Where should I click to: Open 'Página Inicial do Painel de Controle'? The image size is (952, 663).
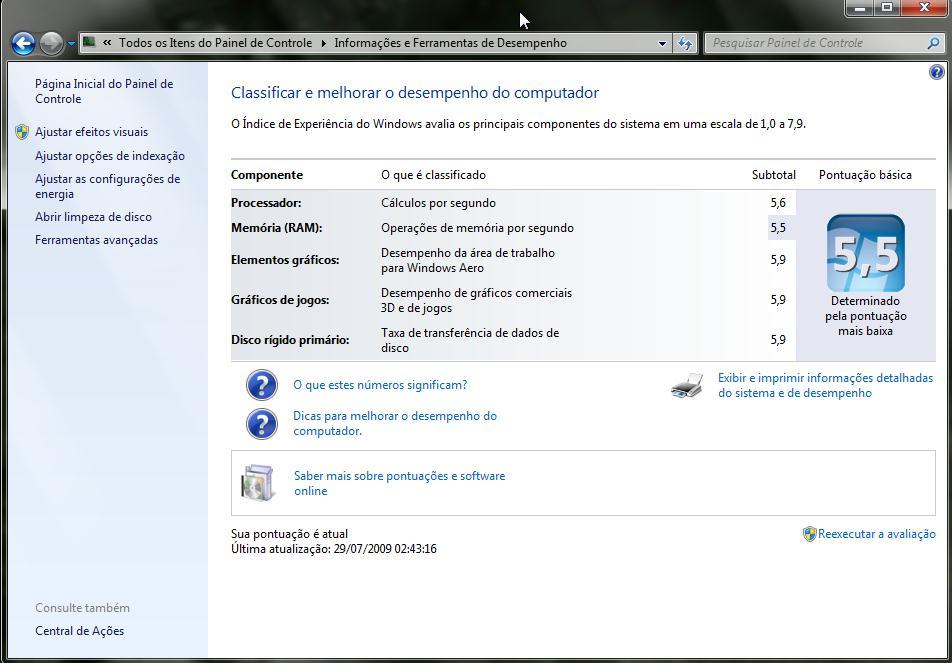104,91
